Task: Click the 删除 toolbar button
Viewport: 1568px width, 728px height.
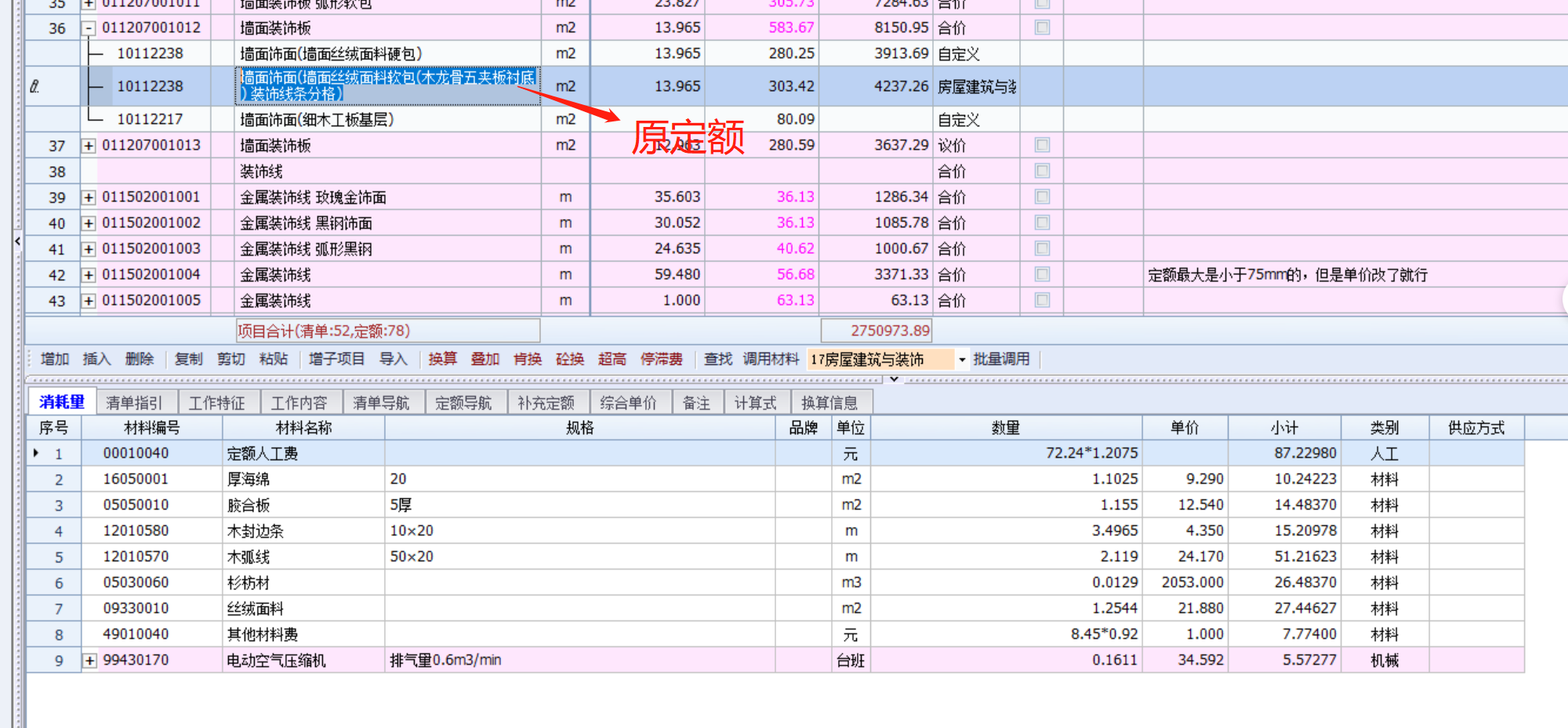Action: tap(140, 359)
